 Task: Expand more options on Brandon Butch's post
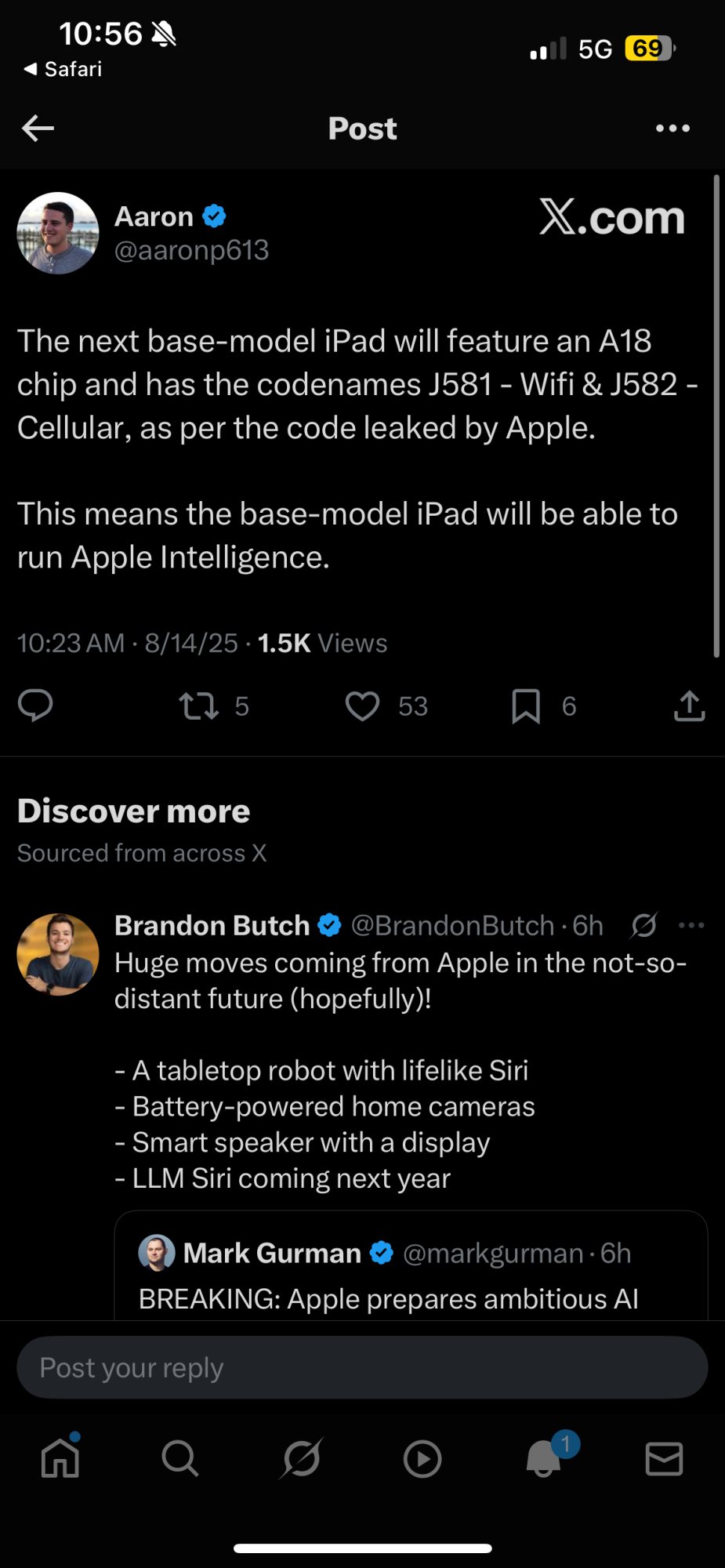click(691, 926)
